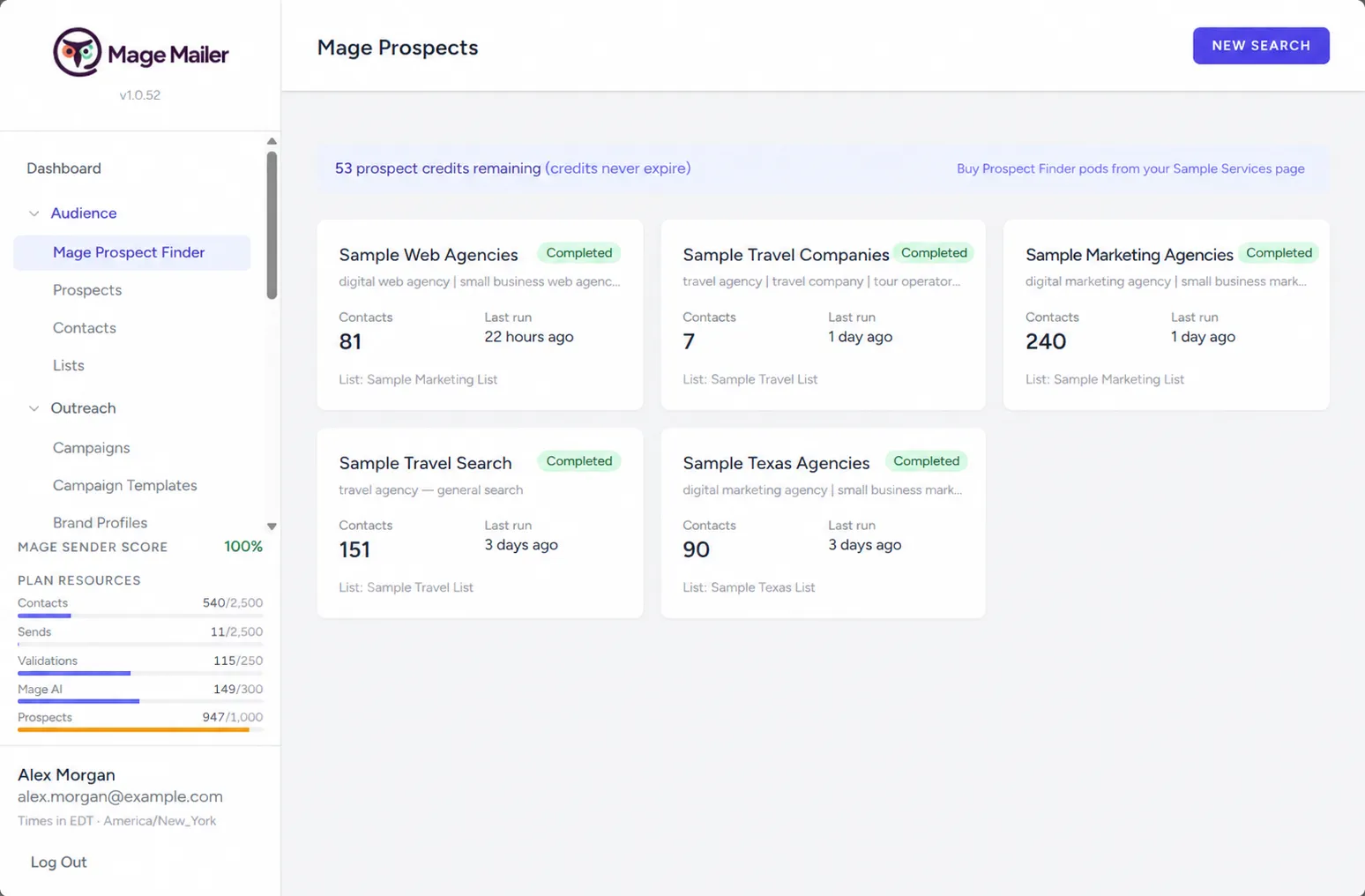Open the Dashboard menu item
The height and width of the screenshot is (896, 1365).
(x=63, y=168)
